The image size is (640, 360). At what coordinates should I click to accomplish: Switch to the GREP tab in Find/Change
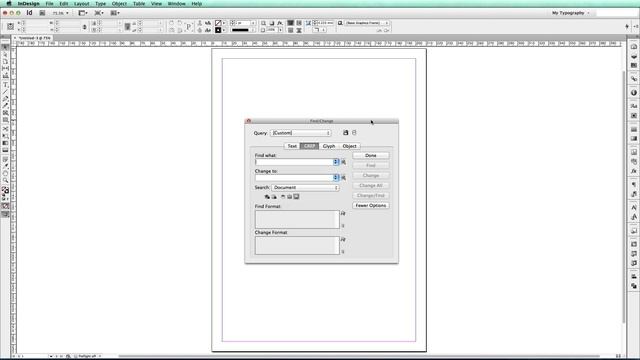pyautogui.click(x=309, y=146)
